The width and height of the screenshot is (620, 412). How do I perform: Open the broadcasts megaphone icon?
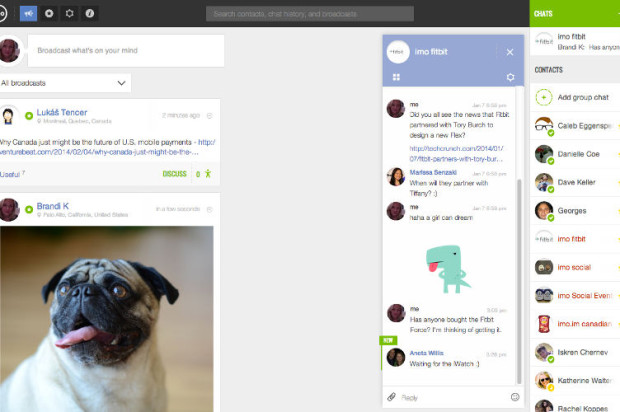pyautogui.click(x=28, y=13)
